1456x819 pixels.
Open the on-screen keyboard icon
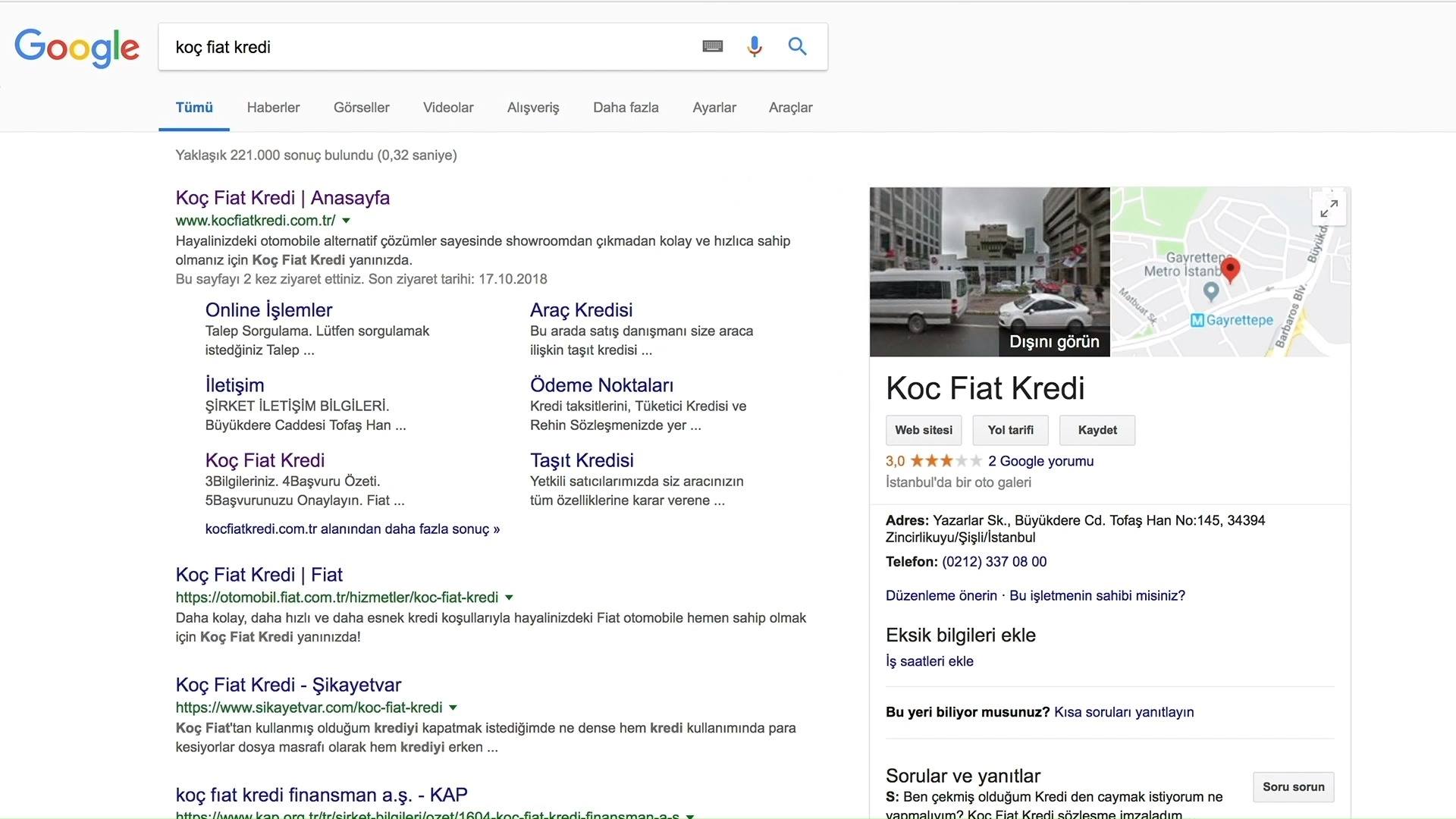[x=713, y=46]
